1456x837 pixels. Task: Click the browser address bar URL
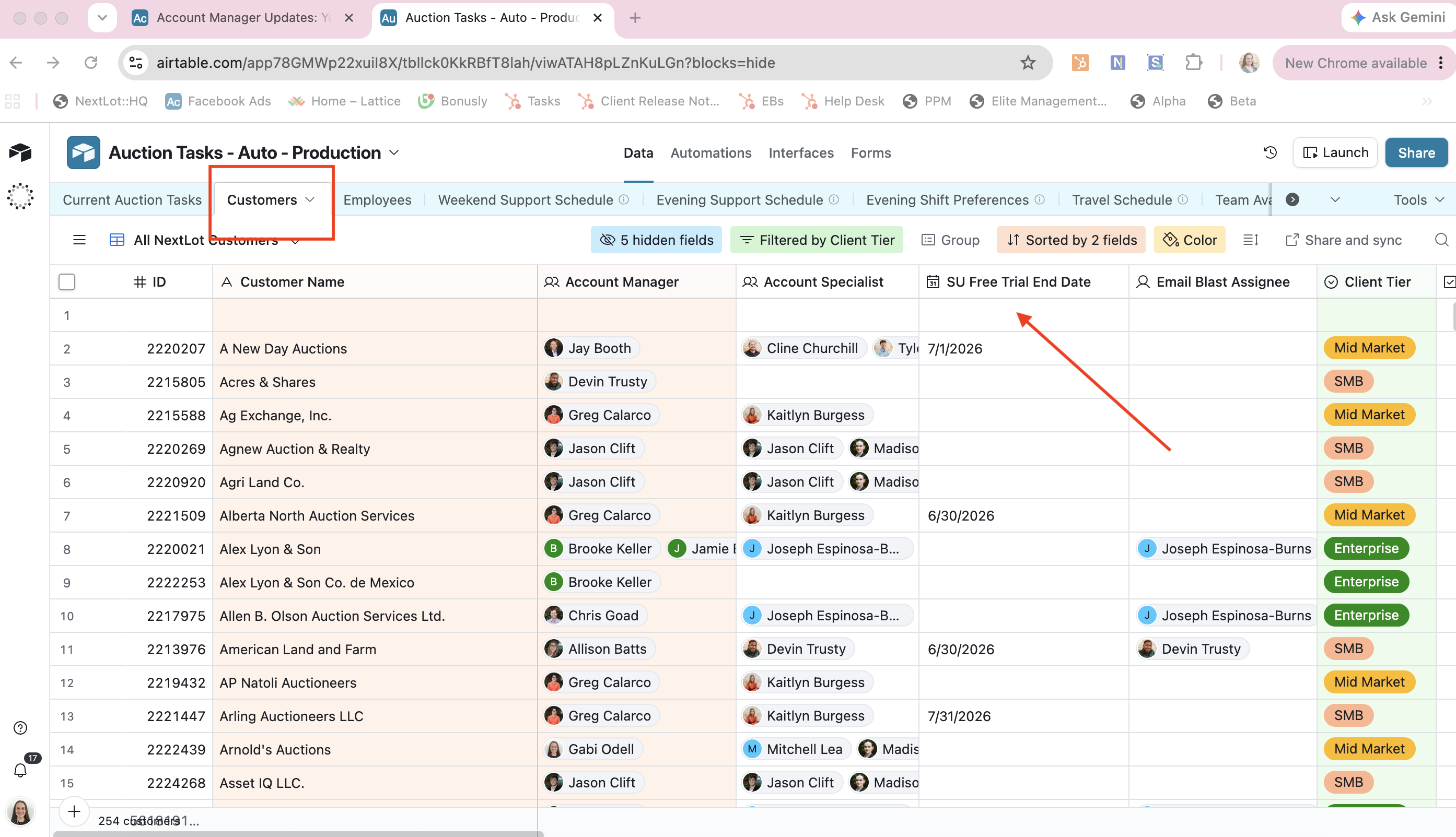pyautogui.click(x=466, y=63)
